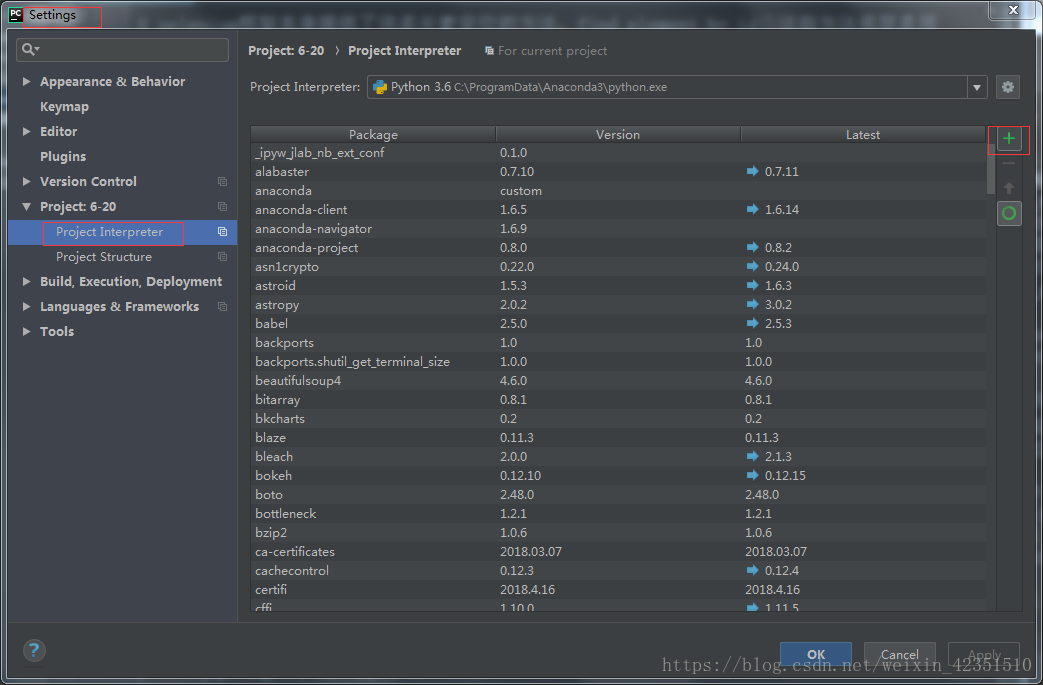Click Project: 6-20 breadcrumb link
Screen dimensions: 1043x685
[286, 51]
